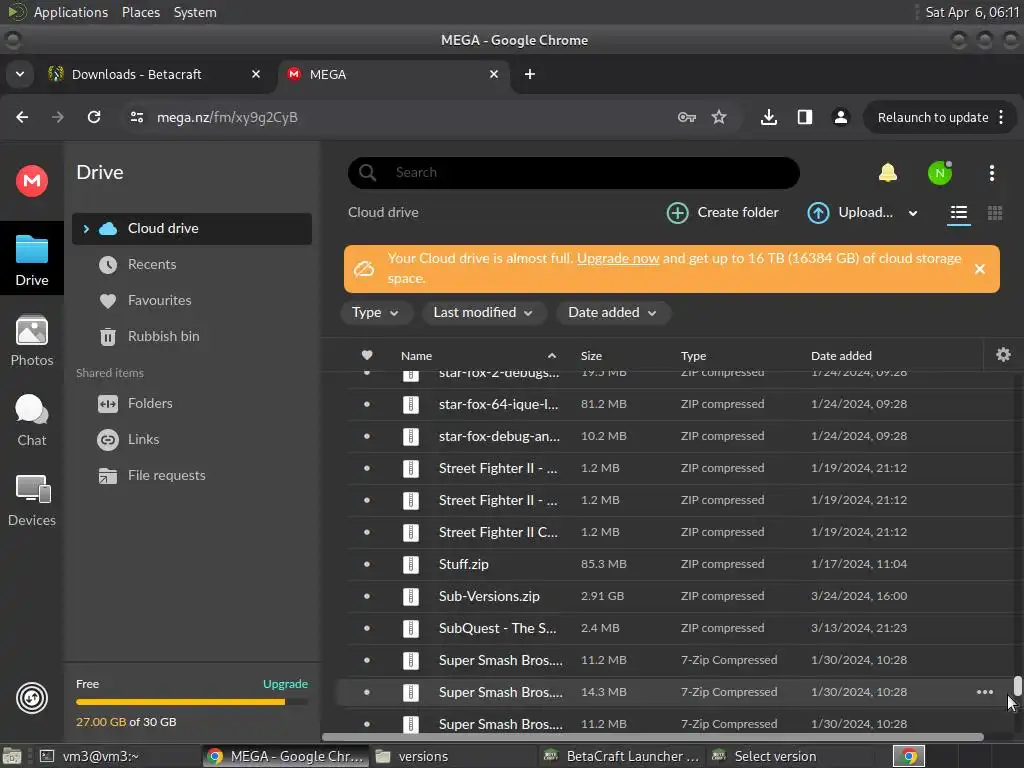Click Relaunch to update button
This screenshot has height=768, width=1024.
click(933, 118)
